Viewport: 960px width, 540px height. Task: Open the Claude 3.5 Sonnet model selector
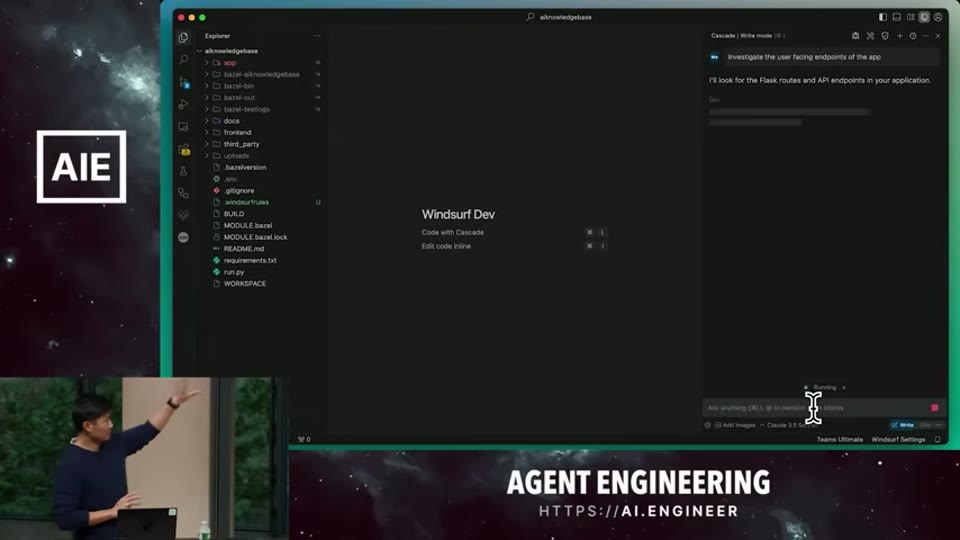tap(788, 425)
